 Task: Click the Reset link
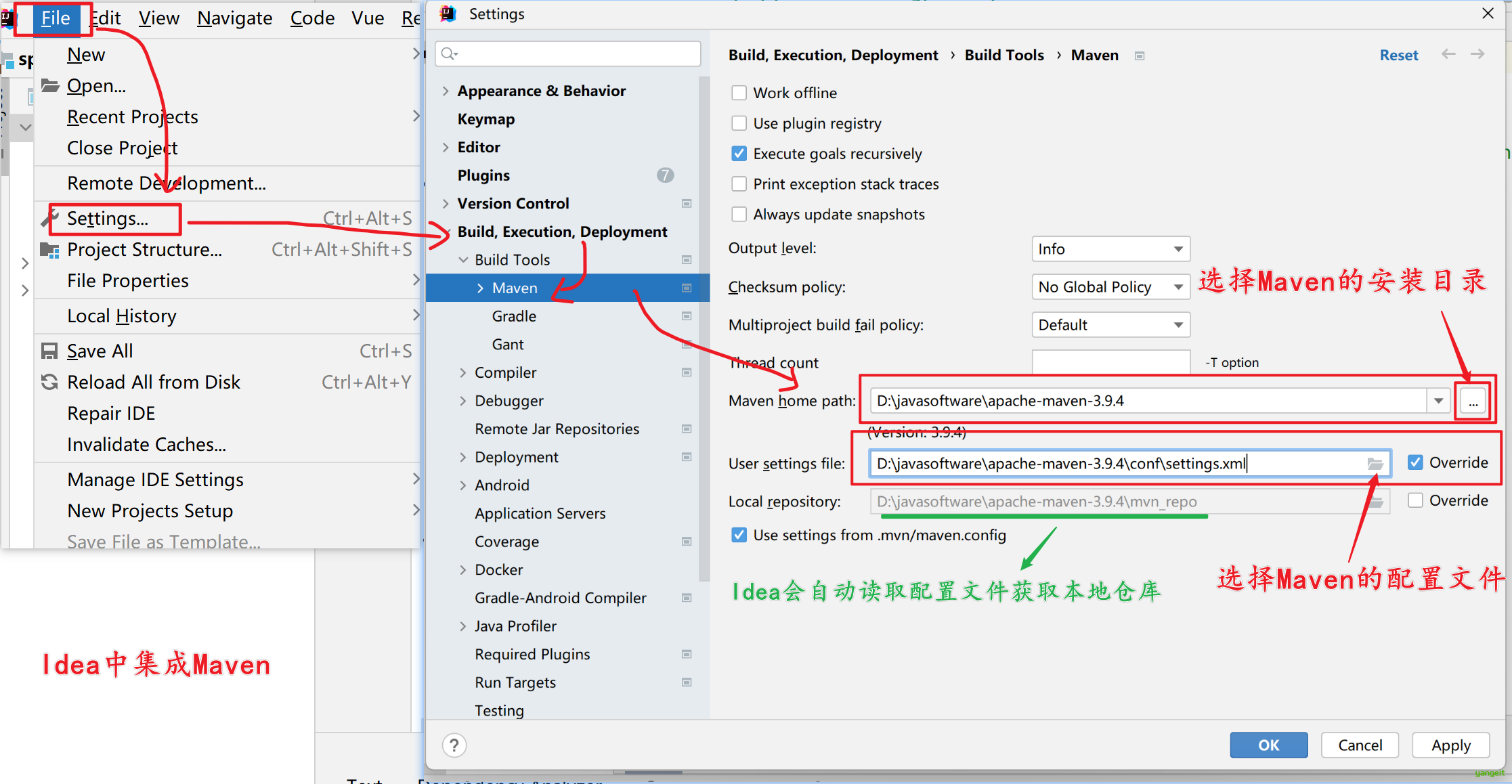[1399, 55]
